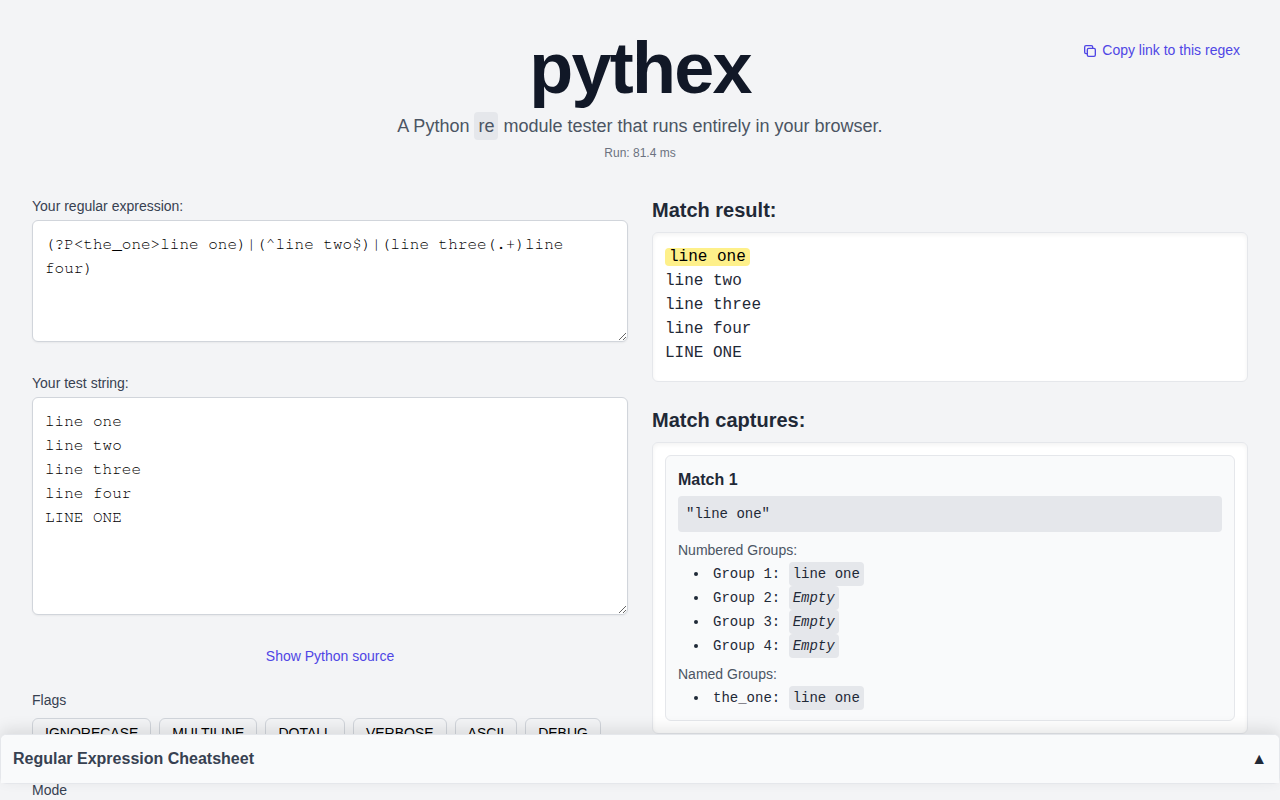Click 'line two' in match result

pos(704,280)
